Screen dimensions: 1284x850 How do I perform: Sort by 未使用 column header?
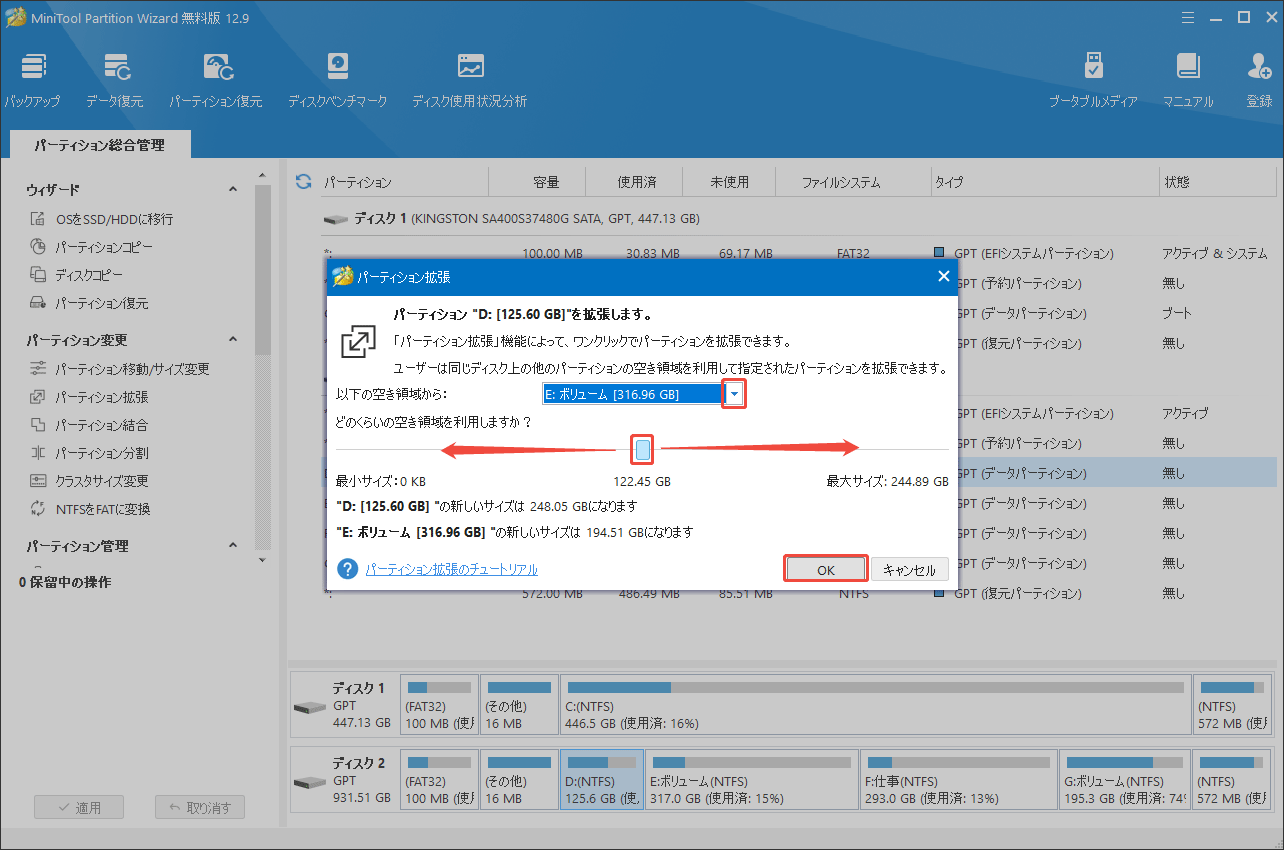pos(729,182)
